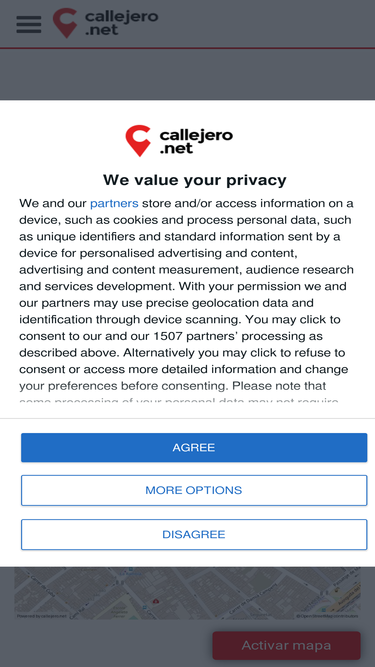Open the partners link
This screenshot has height=667, width=375.
coord(114,203)
